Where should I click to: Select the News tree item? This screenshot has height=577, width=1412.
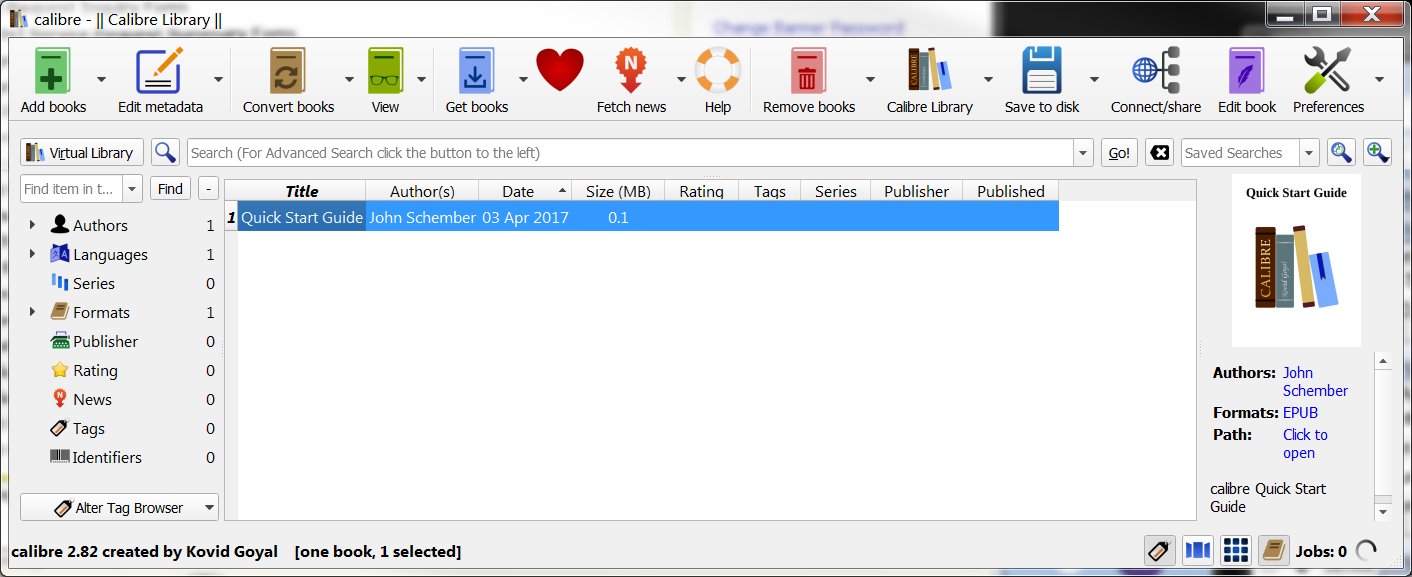click(x=92, y=399)
